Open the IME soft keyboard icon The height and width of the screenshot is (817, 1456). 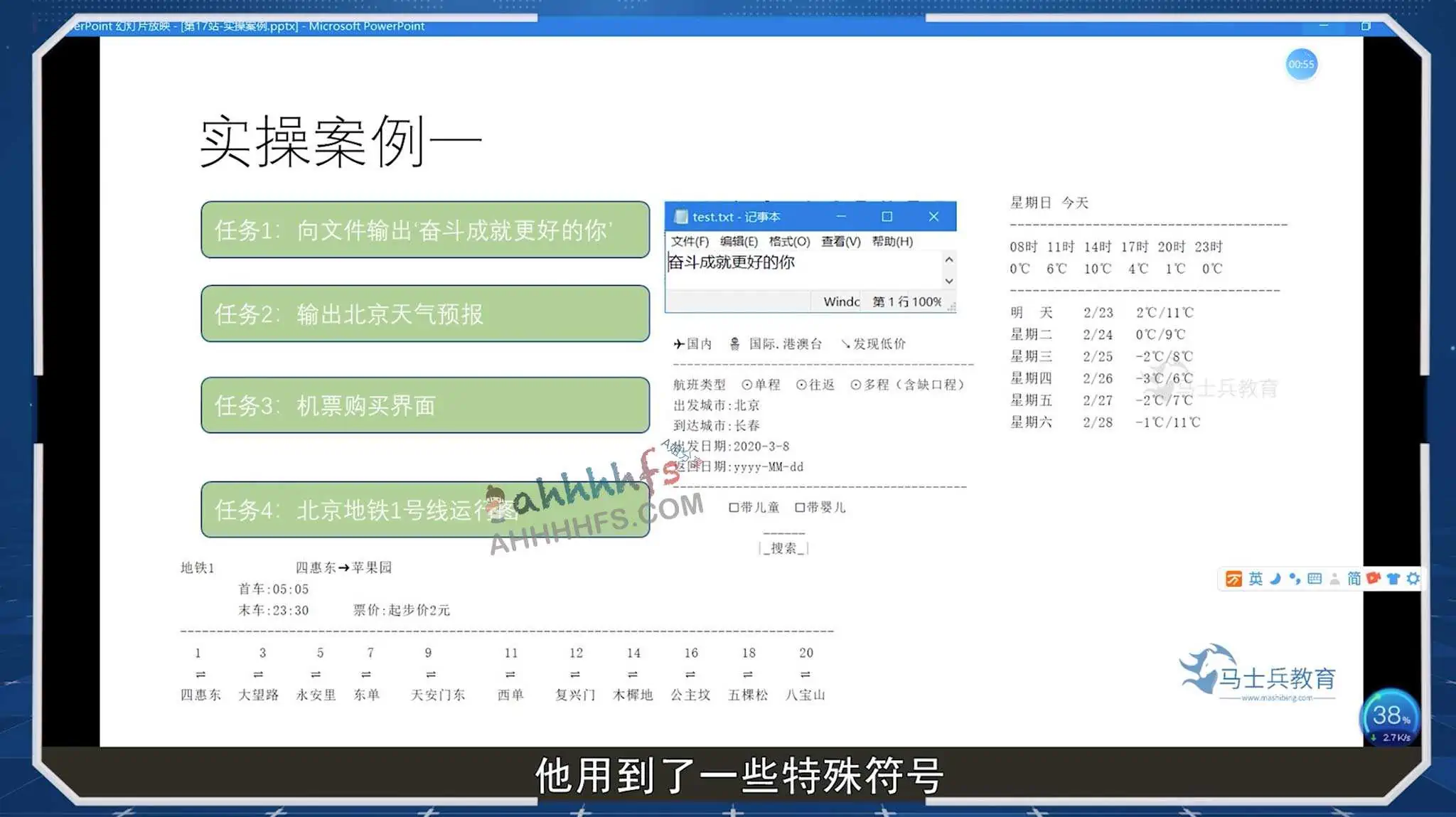[x=1315, y=579]
